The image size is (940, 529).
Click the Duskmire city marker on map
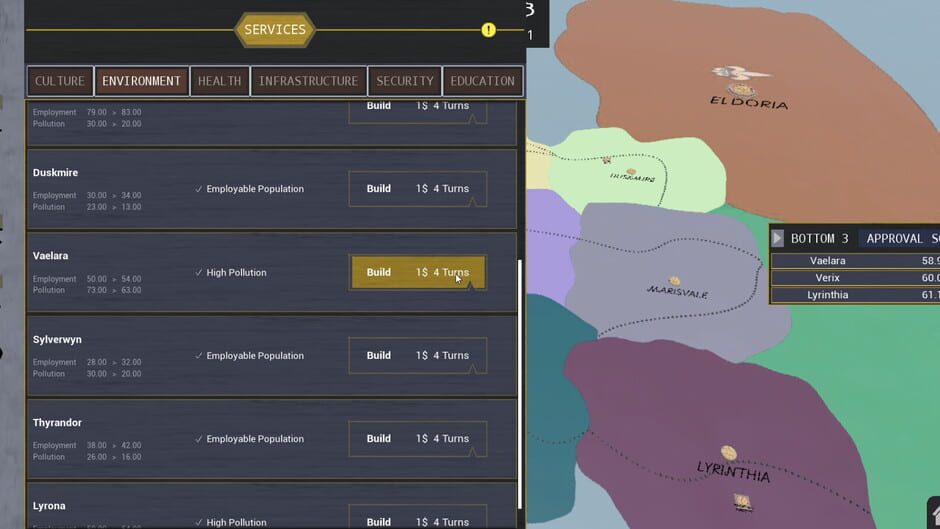pos(606,159)
